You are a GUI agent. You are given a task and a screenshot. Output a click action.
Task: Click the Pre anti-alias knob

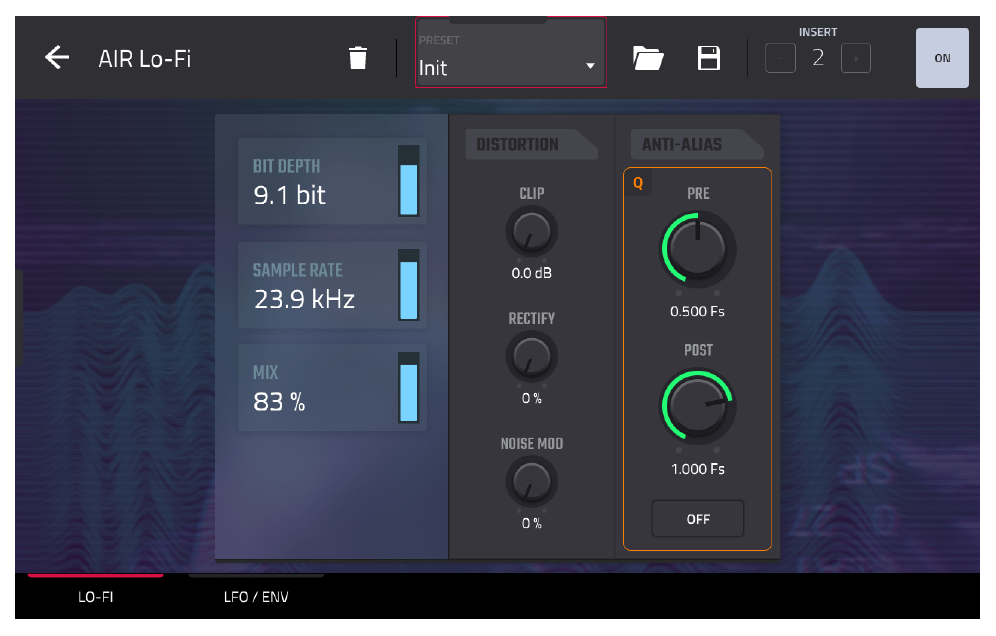coord(697,249)
